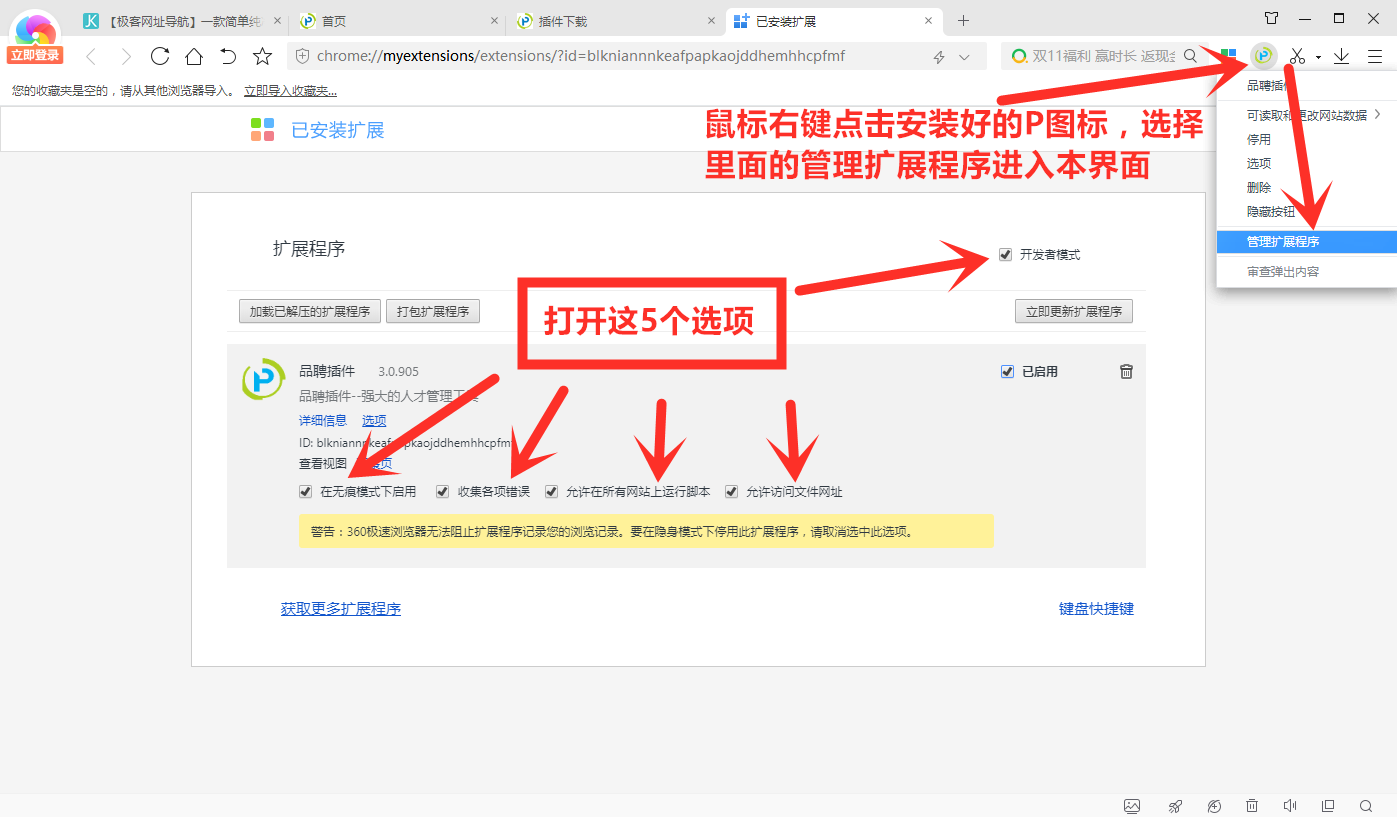The image size is (1397, 817).
Task: Open the address bar dropdown arrow
Action: tap(962, 56)
